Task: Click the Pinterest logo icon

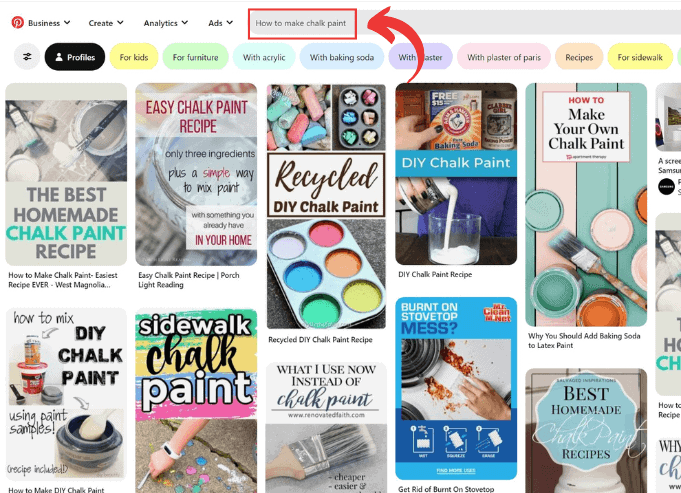Action: [x=18, y=23]
